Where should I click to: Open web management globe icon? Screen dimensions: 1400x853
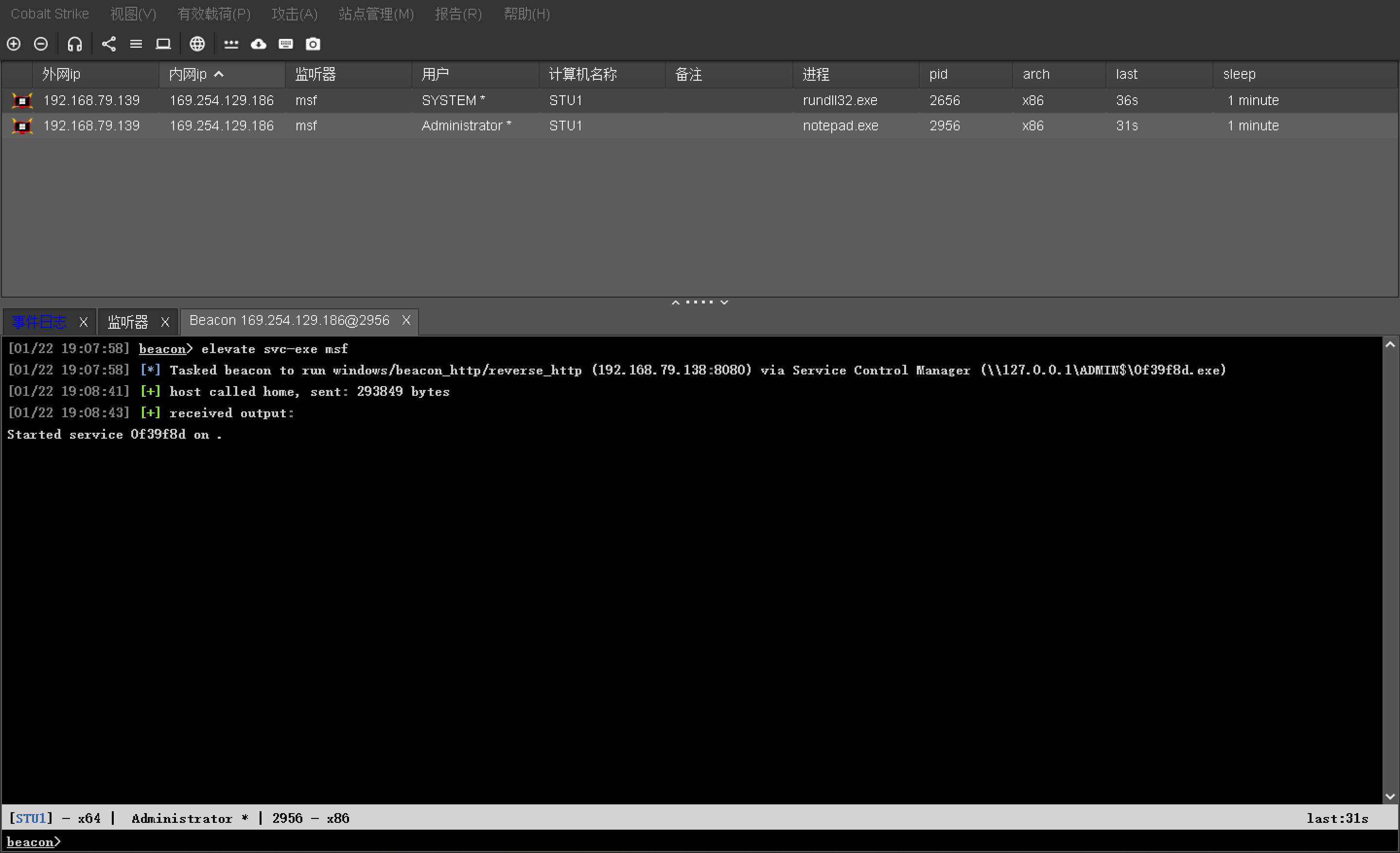click(196, 44)
